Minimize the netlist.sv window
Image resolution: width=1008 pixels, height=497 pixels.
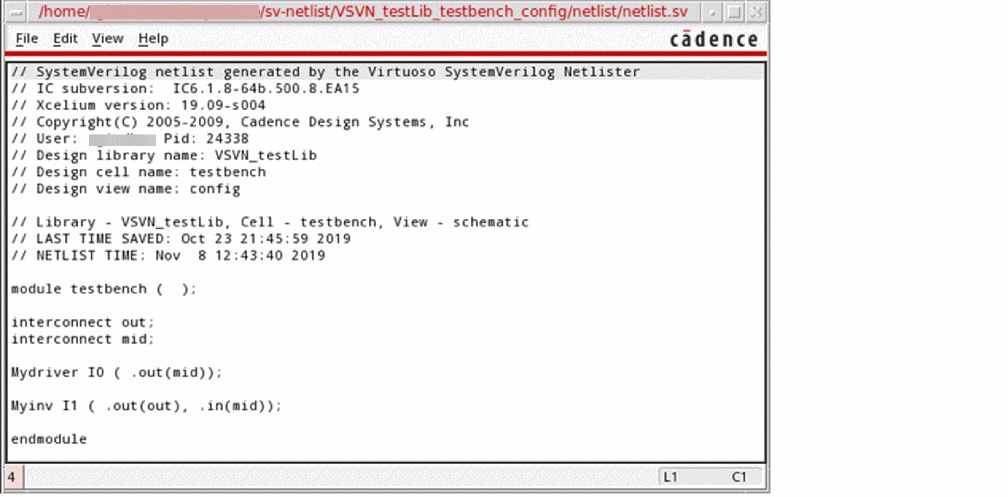pos(711,12)
